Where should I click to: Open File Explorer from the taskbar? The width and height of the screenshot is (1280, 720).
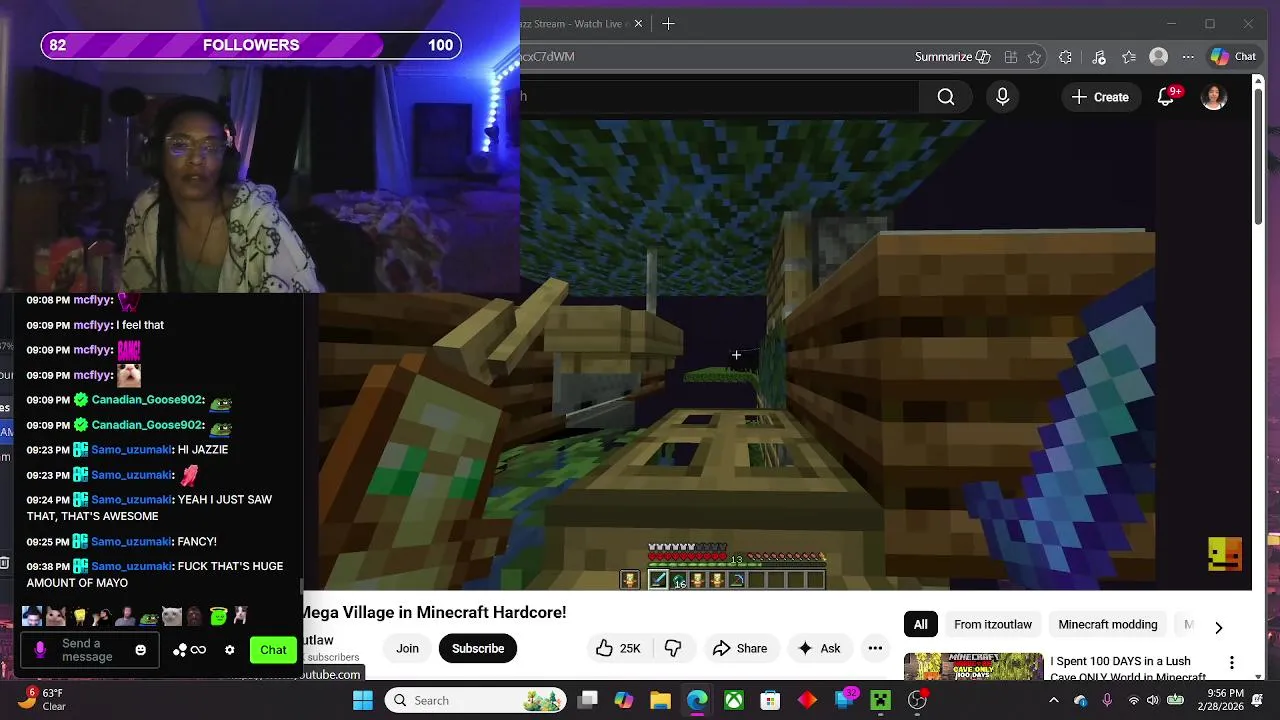pyautogui.click(x=660, y=700)
